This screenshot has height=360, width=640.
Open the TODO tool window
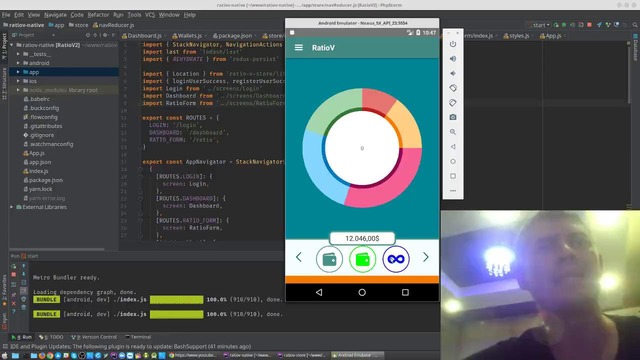tap(51, 337)
